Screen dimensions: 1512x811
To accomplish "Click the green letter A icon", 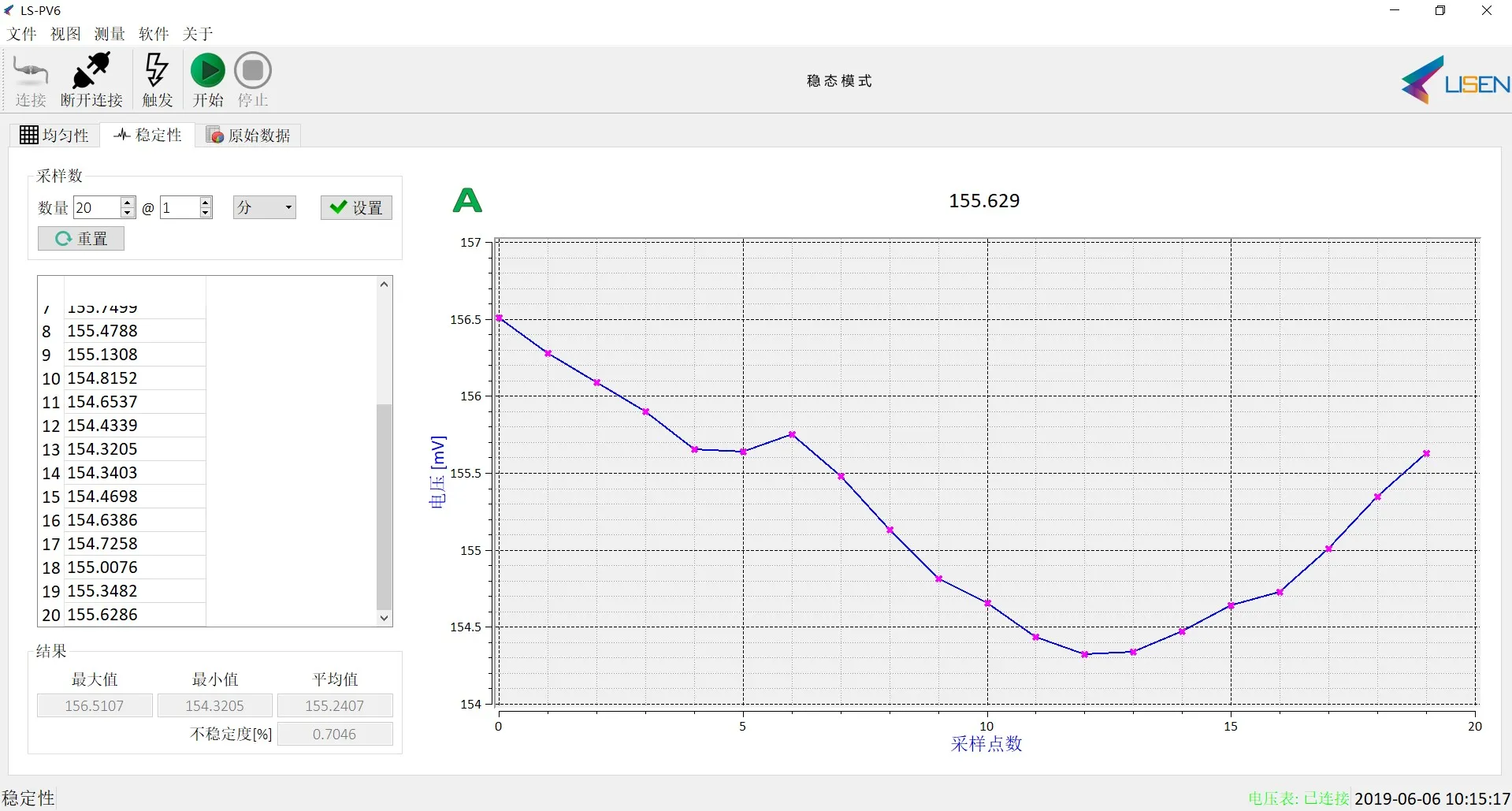I will click(x=467, y=201).
